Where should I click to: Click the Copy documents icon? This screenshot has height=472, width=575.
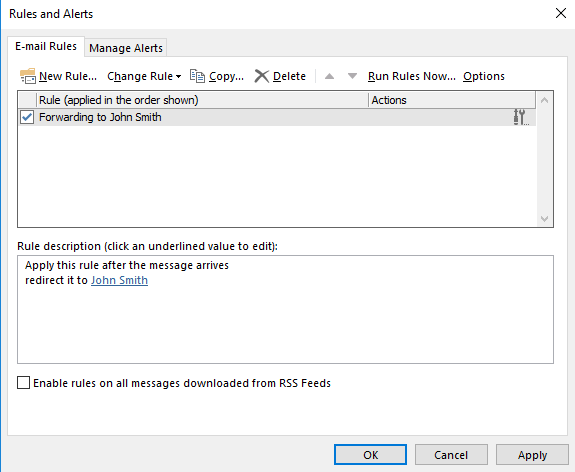click(x=197, y=76)
